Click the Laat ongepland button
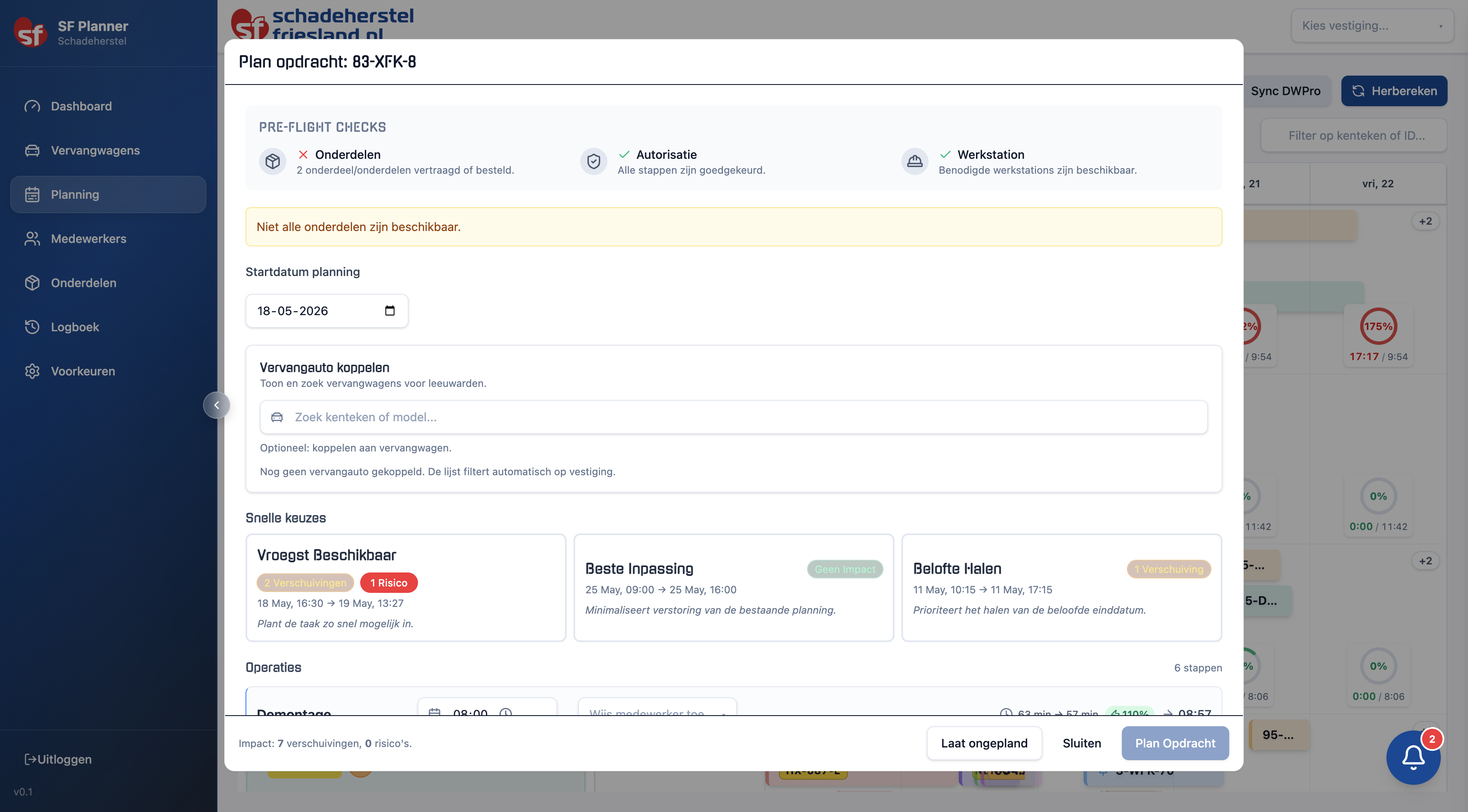 point(984,743)
